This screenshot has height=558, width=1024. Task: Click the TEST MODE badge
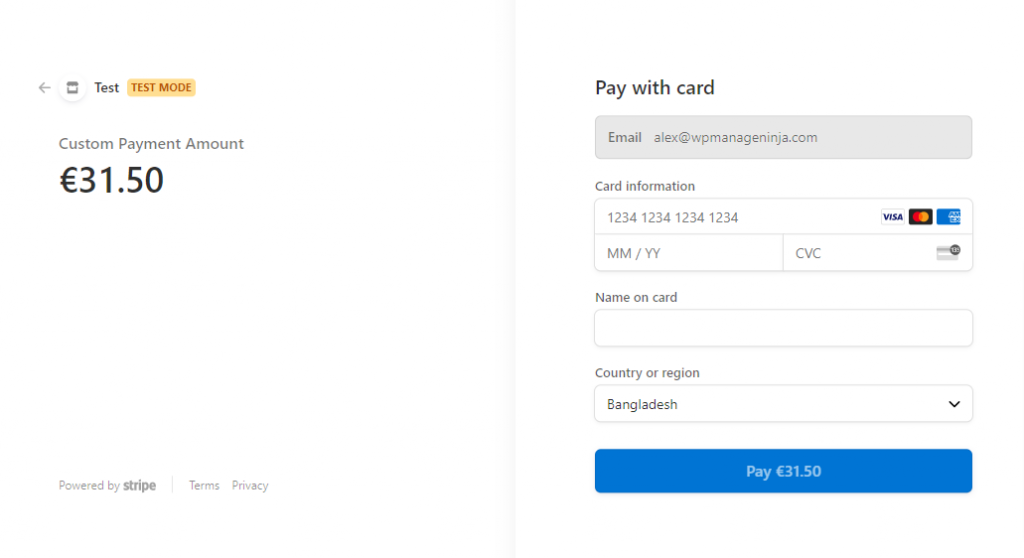click(x=161, y=88)
